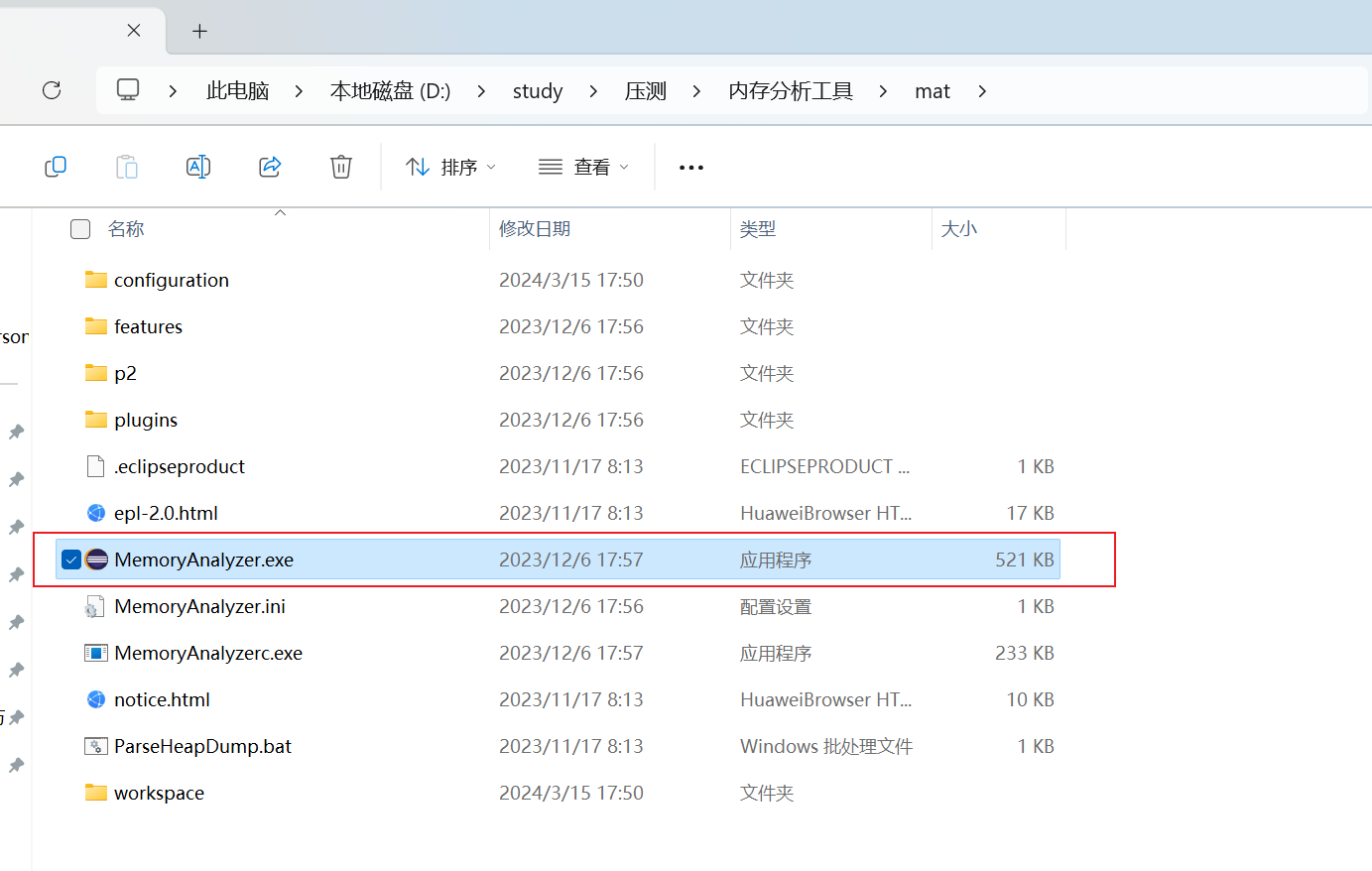
Task: Toggle the select-all checkbox in header
Action: pyautogui.click(x=80, y=229)
